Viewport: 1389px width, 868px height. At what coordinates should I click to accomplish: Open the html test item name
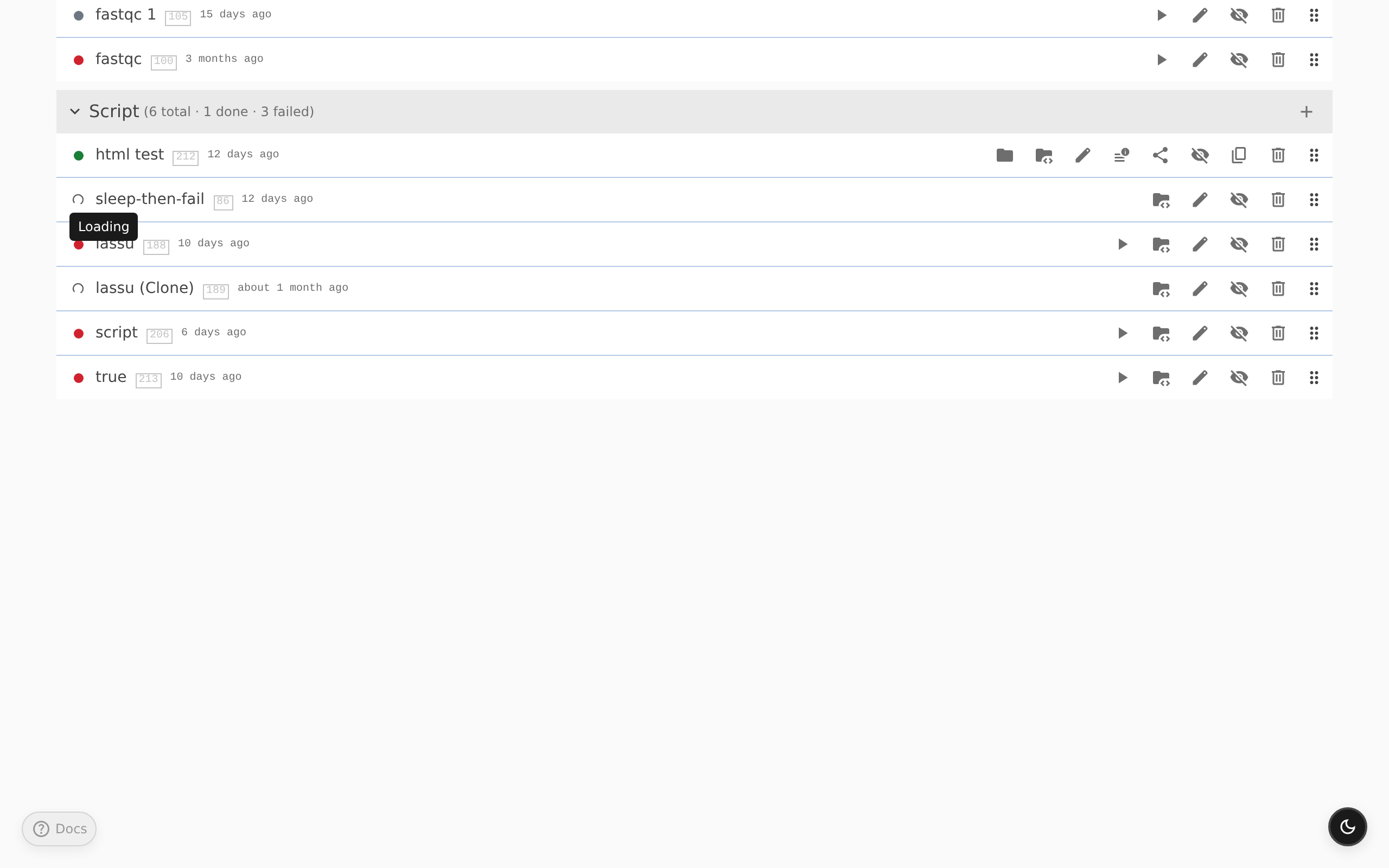(130, 155)
